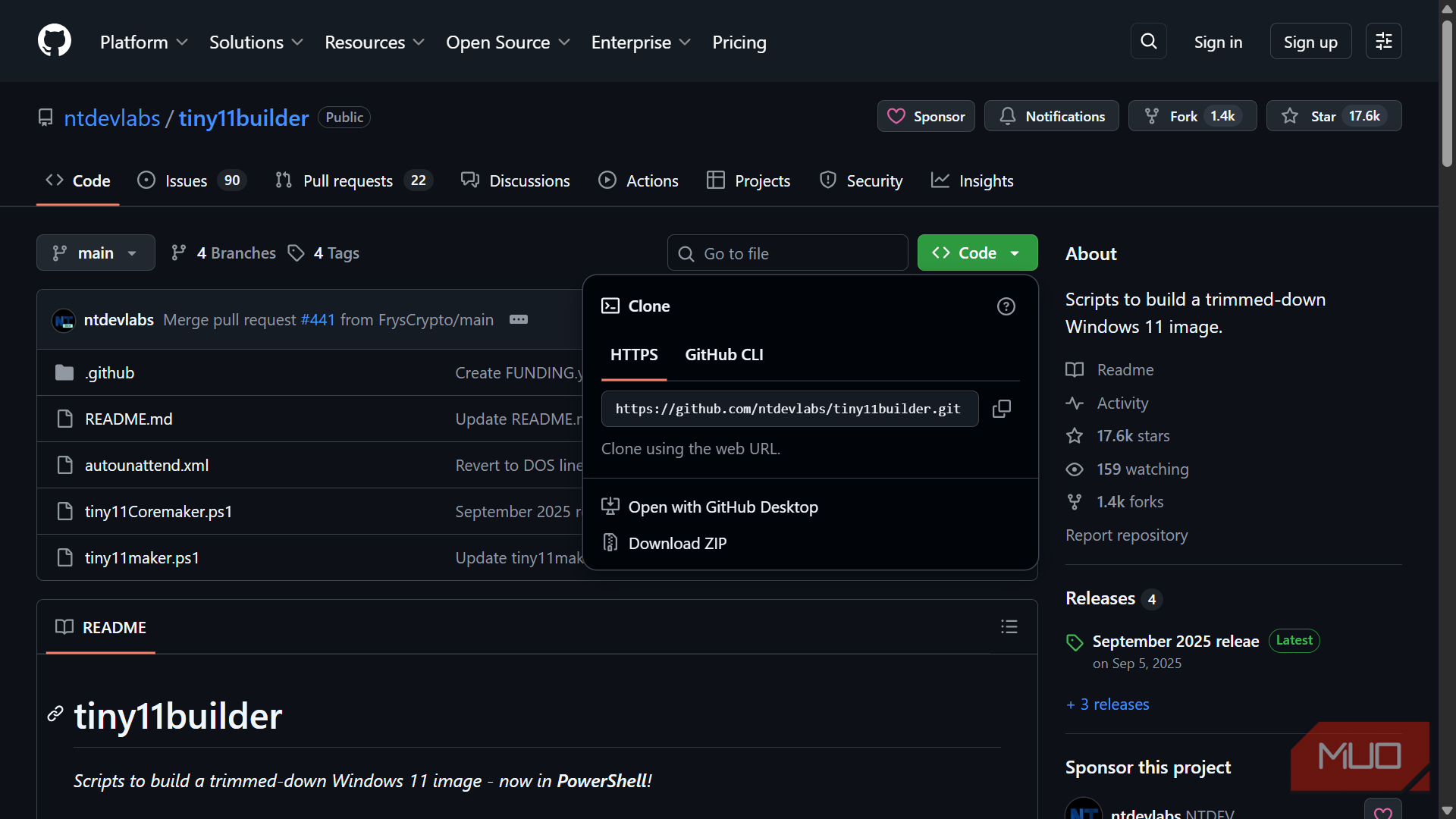Viewport: 1456px width, 819px height.
Task: Click the GitHub logo home icon
Action: (x=55, y=41)
